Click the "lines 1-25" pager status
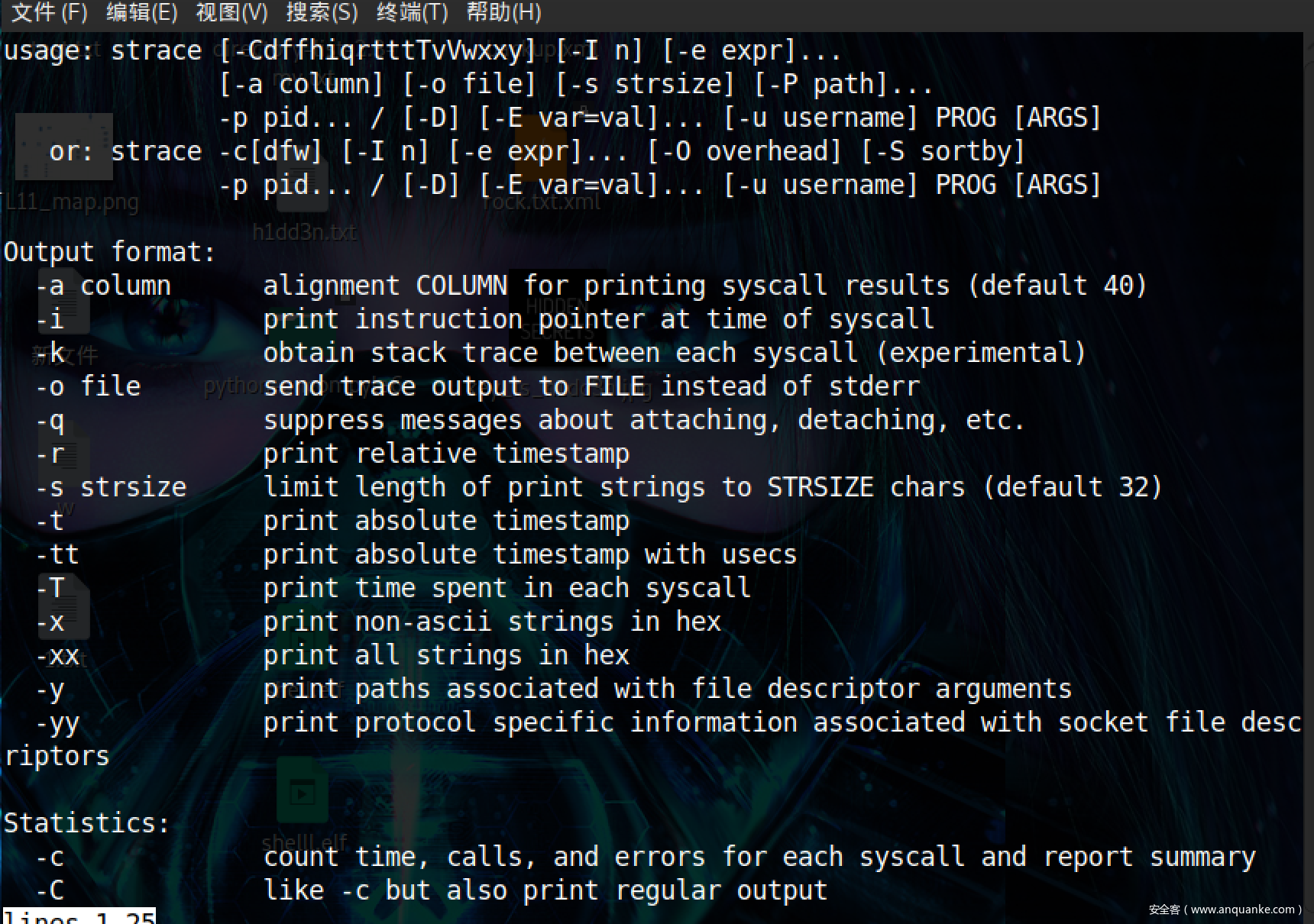The image size is (1314, 924). [x=79, y=916]
